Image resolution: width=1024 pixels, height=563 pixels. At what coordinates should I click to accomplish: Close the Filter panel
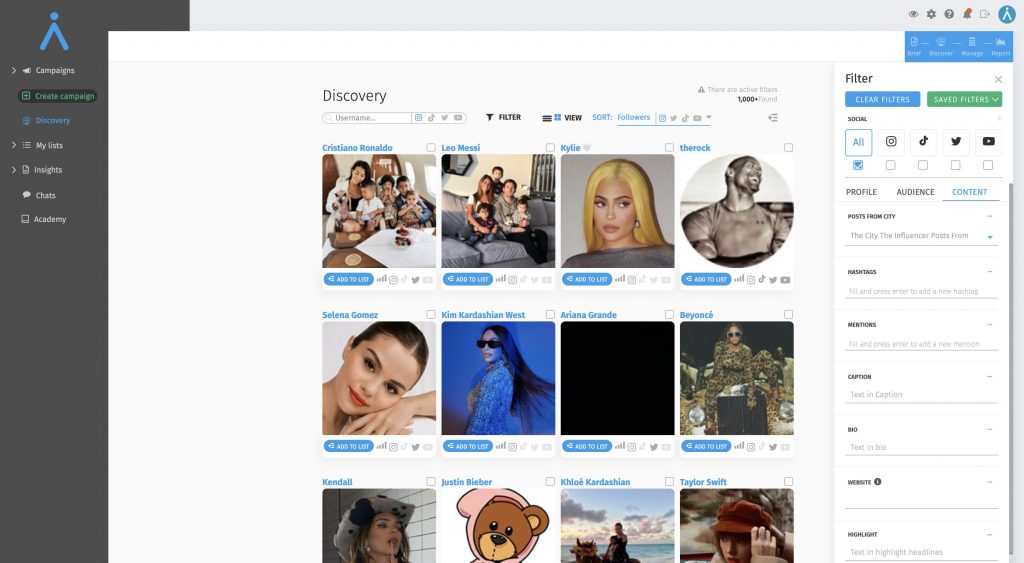[998, 79]
